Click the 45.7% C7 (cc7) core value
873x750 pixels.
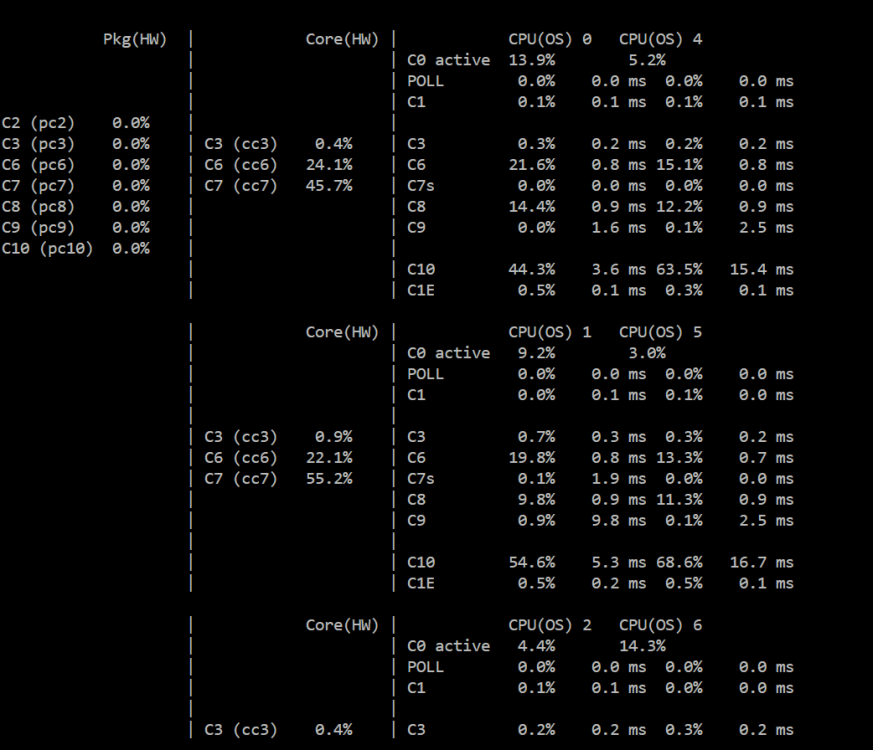pyautogui.click(x=329, y=186)
